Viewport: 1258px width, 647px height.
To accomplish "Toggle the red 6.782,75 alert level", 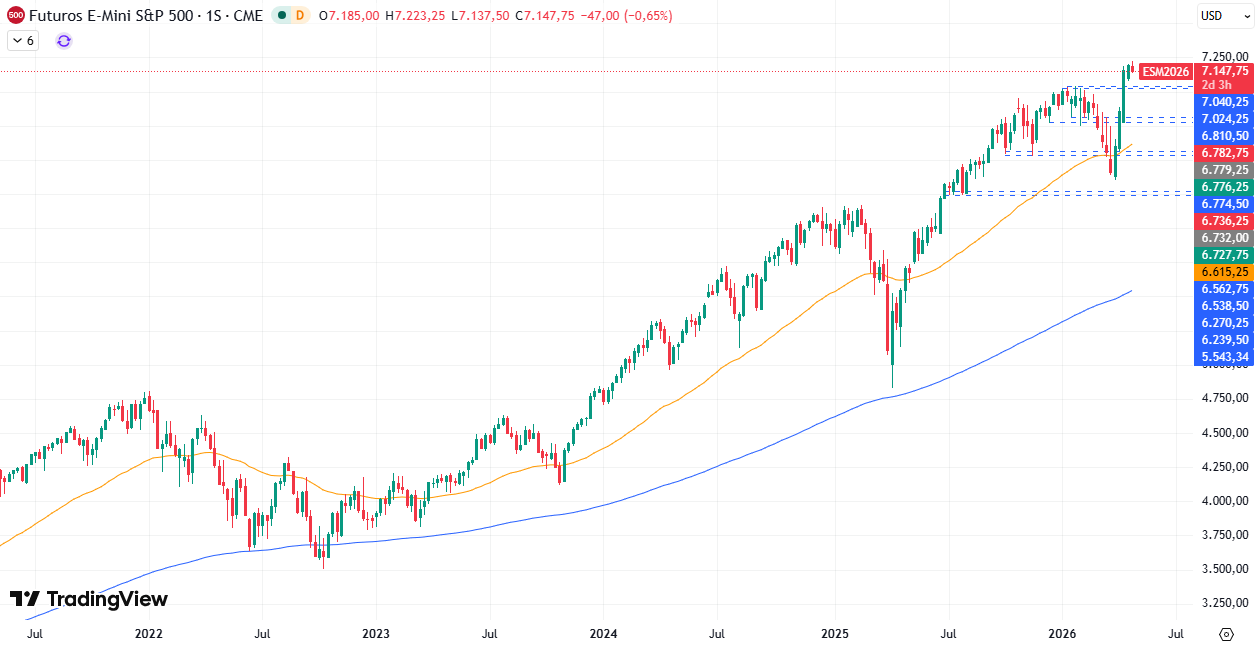I will pyautogui.click(x=1224, y=153).
